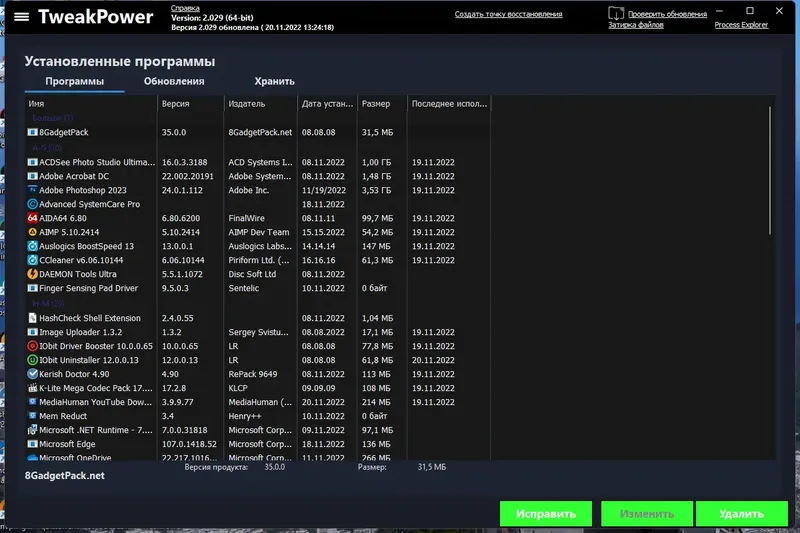Click the Advanced SystemCare Pro icon
Image resolution: width=800 pixels, height=533 pixels.
pos(33,204)
